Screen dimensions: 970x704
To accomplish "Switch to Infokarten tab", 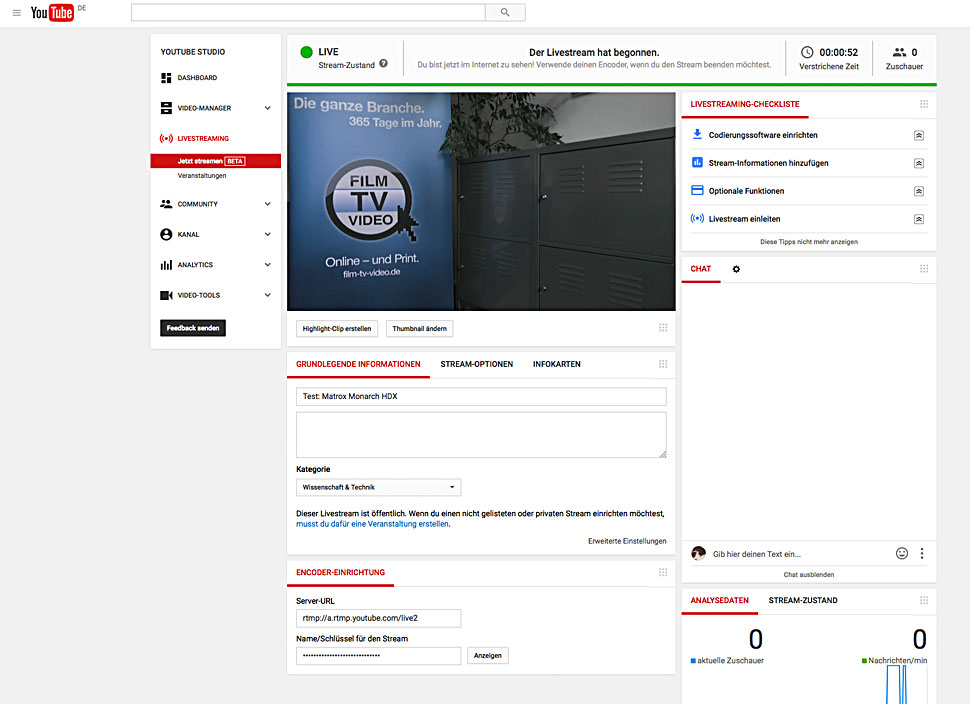I will (557, 364).
